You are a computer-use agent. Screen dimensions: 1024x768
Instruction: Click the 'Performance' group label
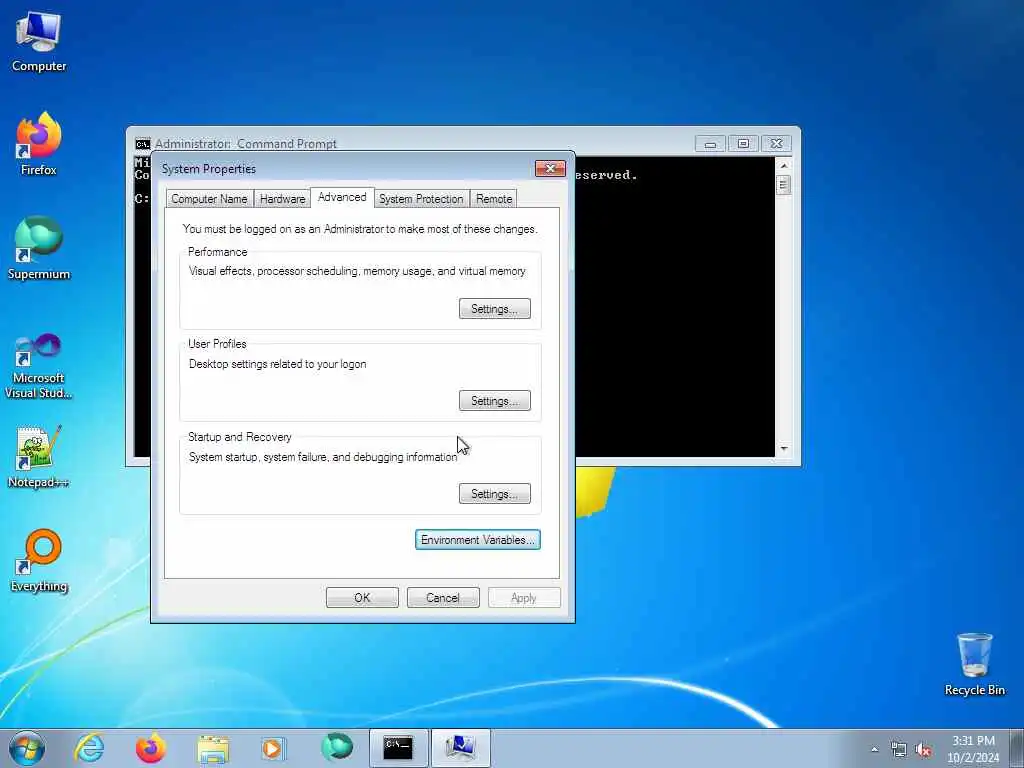217,251
